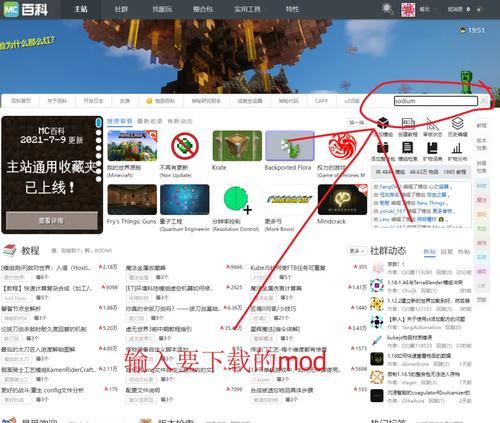500x423 pixels.
Task: Click the box icon for adding a mod
Action: pyautogui.click(x=383, y=123)
